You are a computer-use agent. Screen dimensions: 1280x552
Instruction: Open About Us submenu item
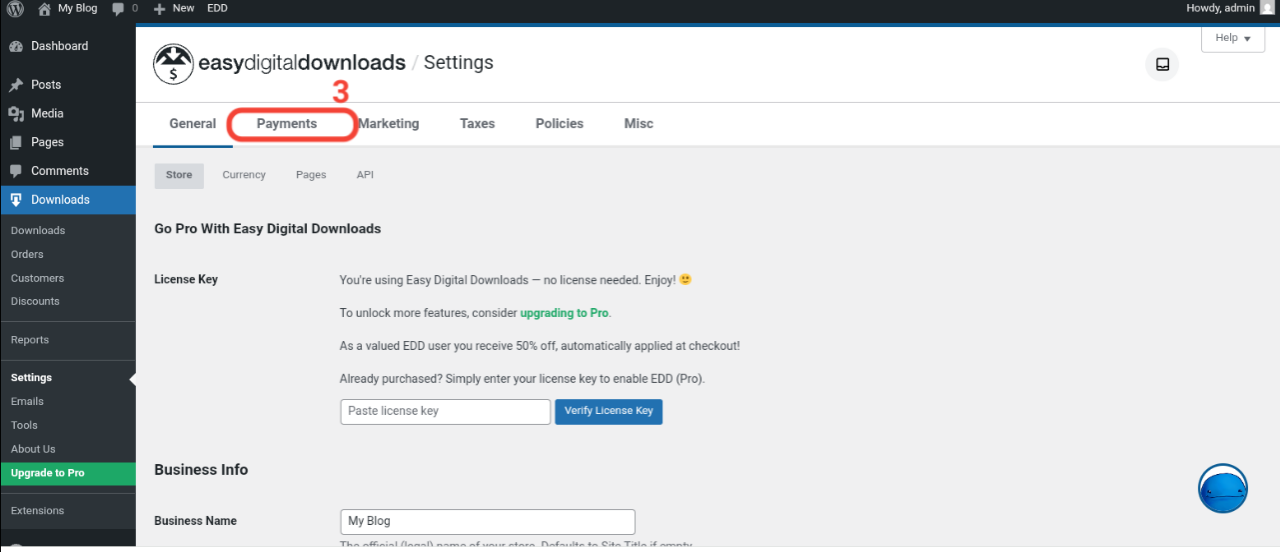33,449
